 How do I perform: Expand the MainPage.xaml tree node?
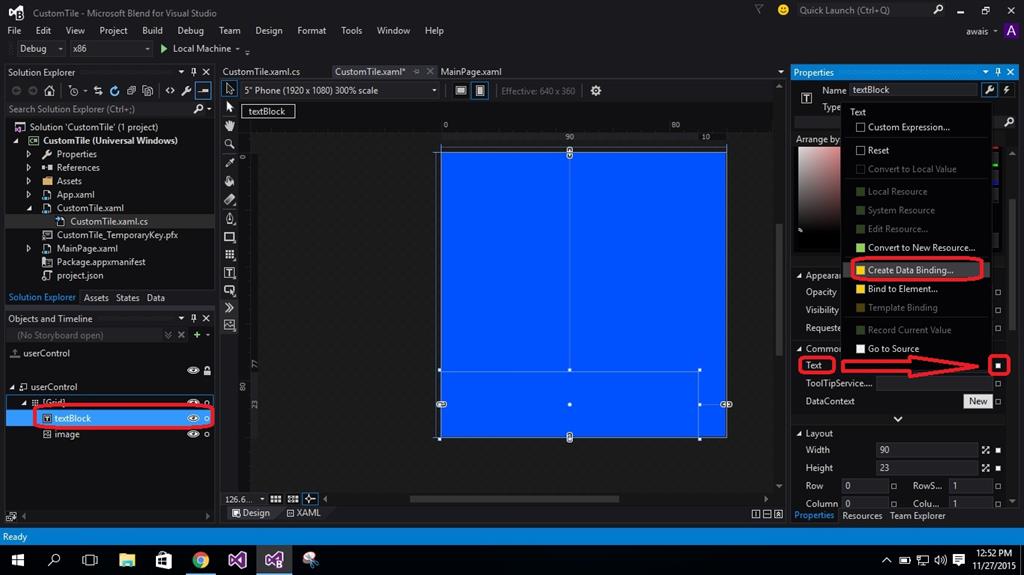(29, 248)
